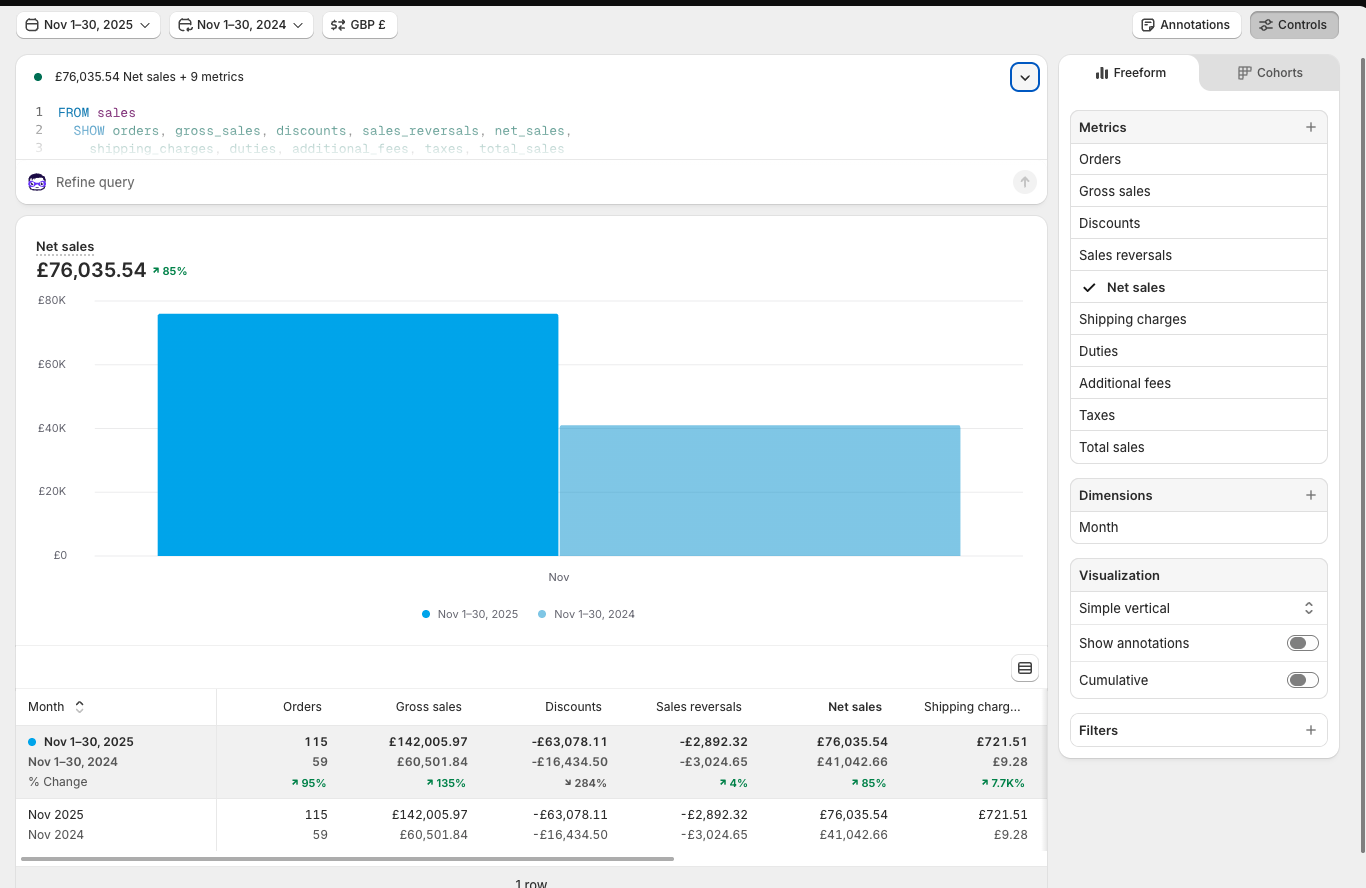Click the light blue 2024 chart bar

(760, 491)
